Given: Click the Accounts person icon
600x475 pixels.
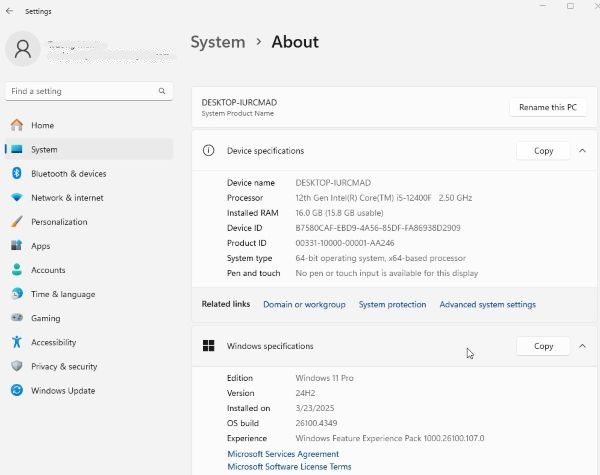Looking at the screenshot, I should tap(17, 270).
